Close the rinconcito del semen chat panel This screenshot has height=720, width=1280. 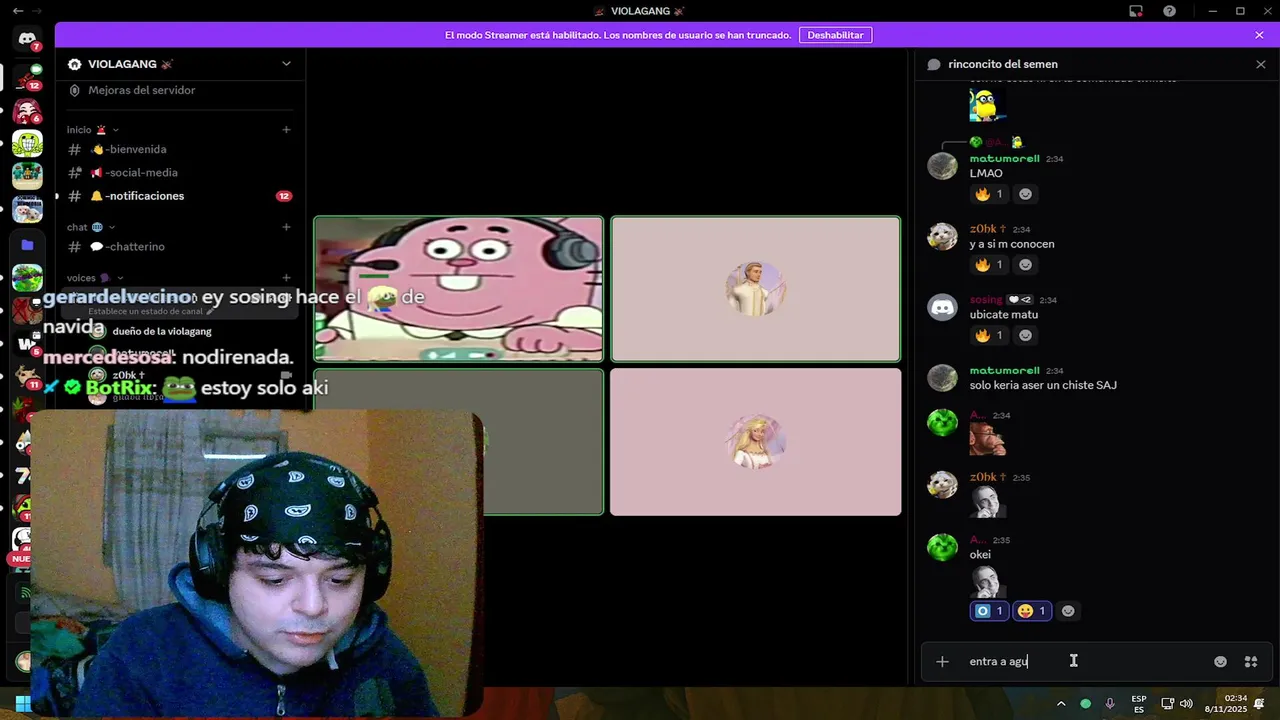[1261, 64]
